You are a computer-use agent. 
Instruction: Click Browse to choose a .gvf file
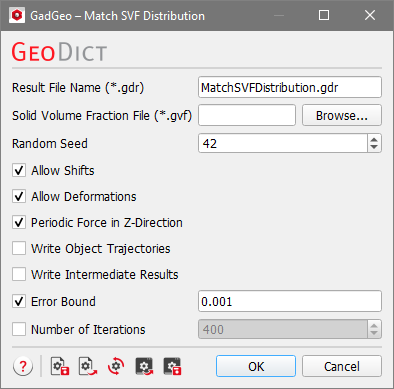pos(342,115)
